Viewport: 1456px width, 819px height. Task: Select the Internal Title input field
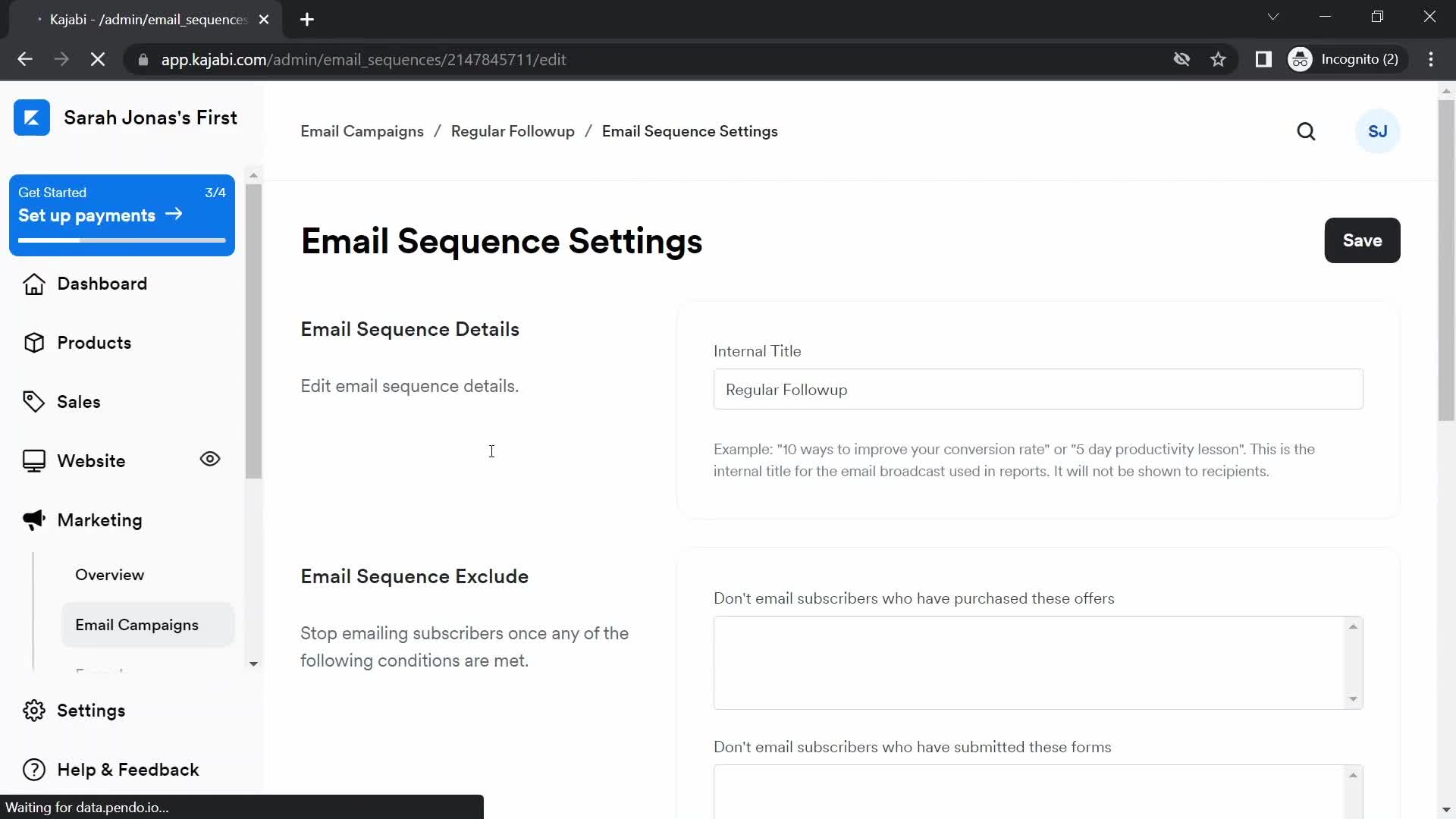point(1039,389)
